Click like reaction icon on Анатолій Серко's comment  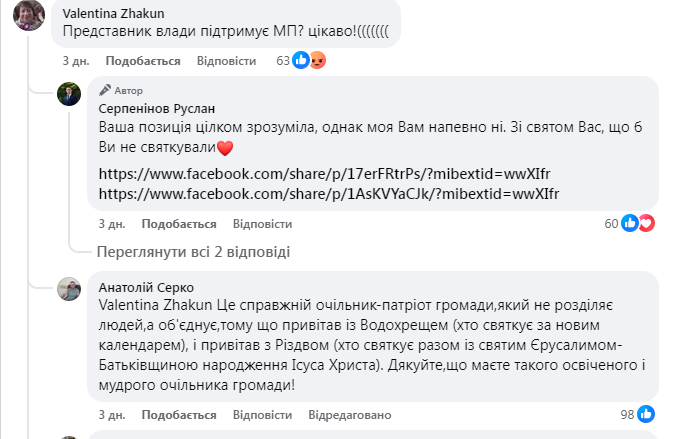[646, 414]
